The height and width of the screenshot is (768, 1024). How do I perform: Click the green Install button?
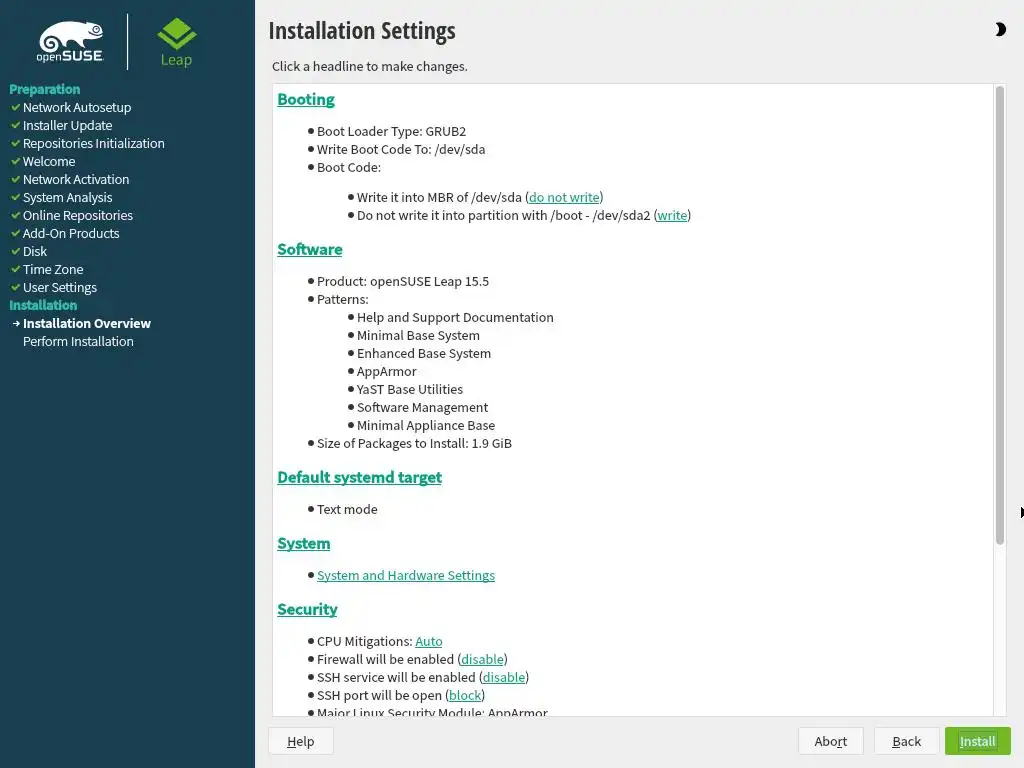(x=978, y=741)
